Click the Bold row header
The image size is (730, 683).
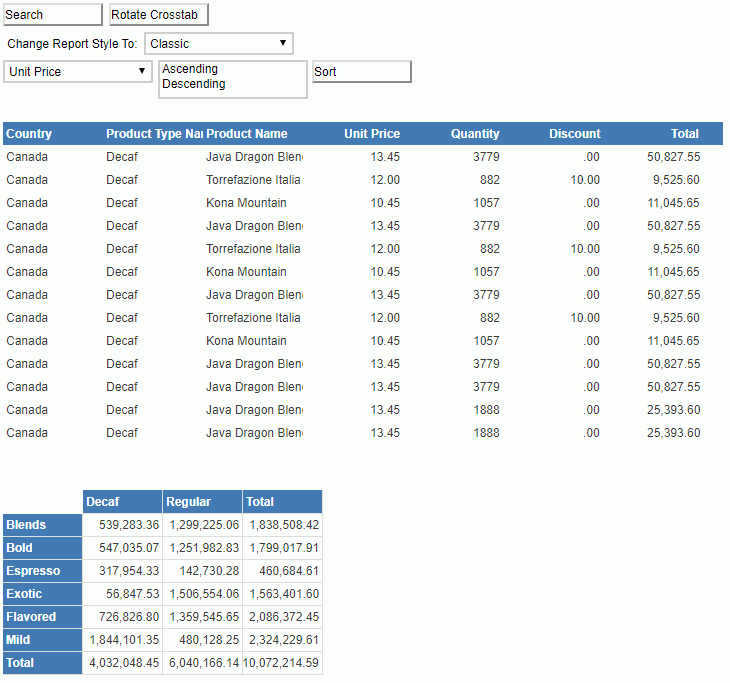pyautogui.click(x=43, y=548)
